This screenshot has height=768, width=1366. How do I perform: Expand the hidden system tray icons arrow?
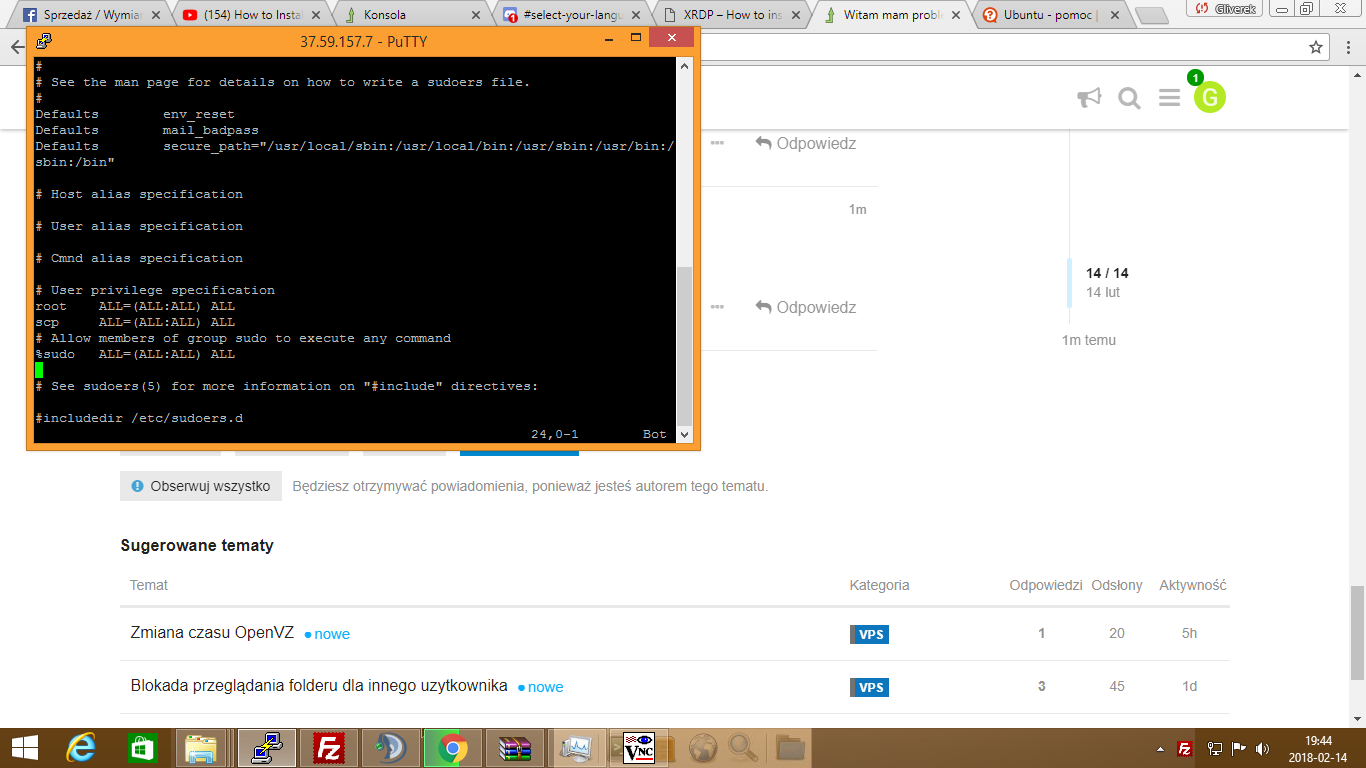[x=1160, y=748]
